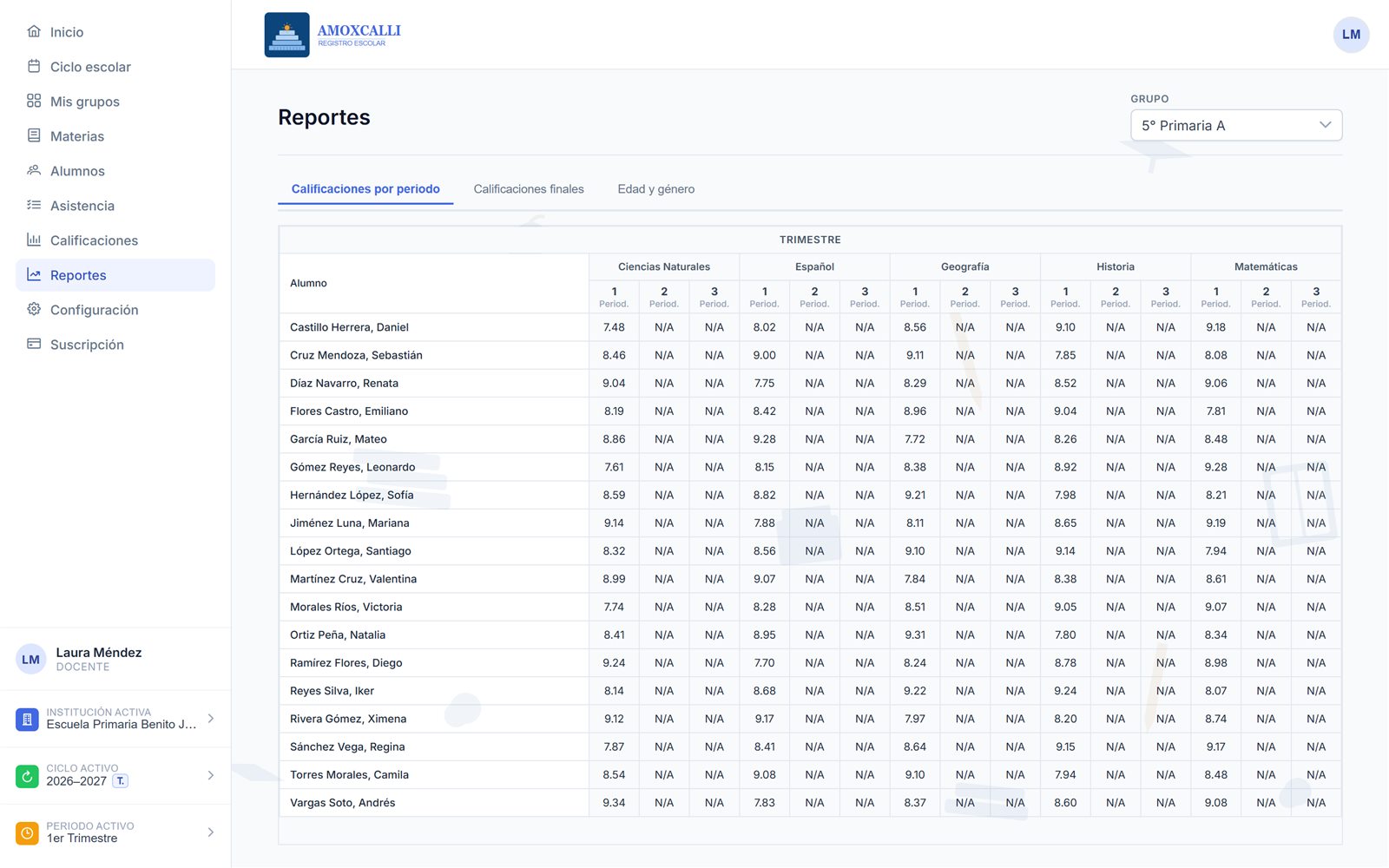The width and height of the screenshot is (1389, 868).
Task: Open the Configuración sidebar link
Action: tap(115, 310)
